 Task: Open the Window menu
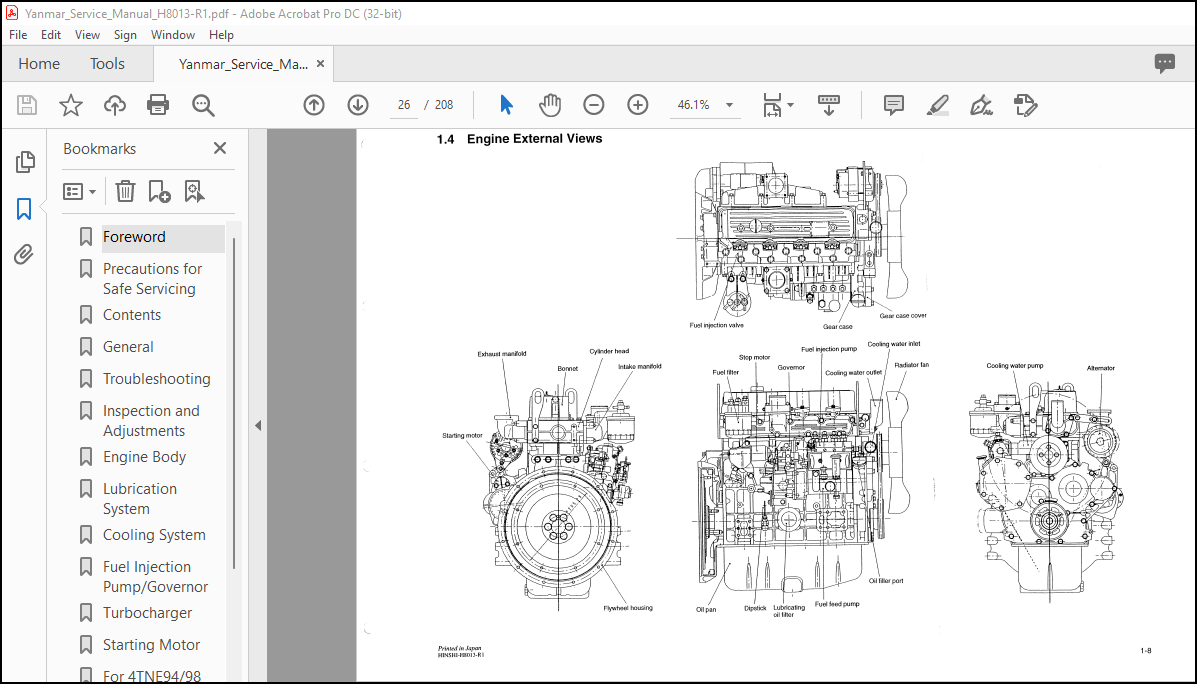(x=173, y=34)
